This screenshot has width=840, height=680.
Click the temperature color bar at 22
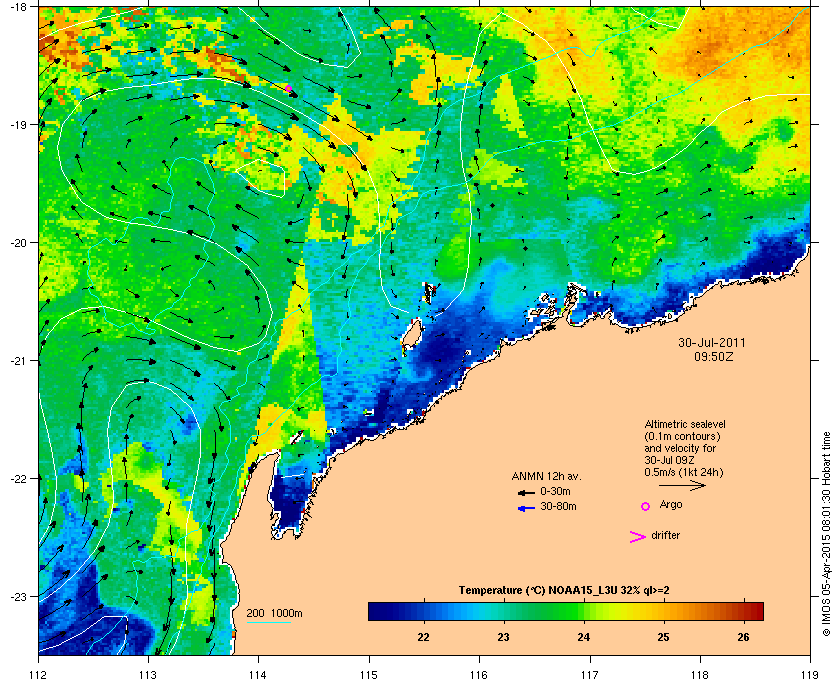424,611
